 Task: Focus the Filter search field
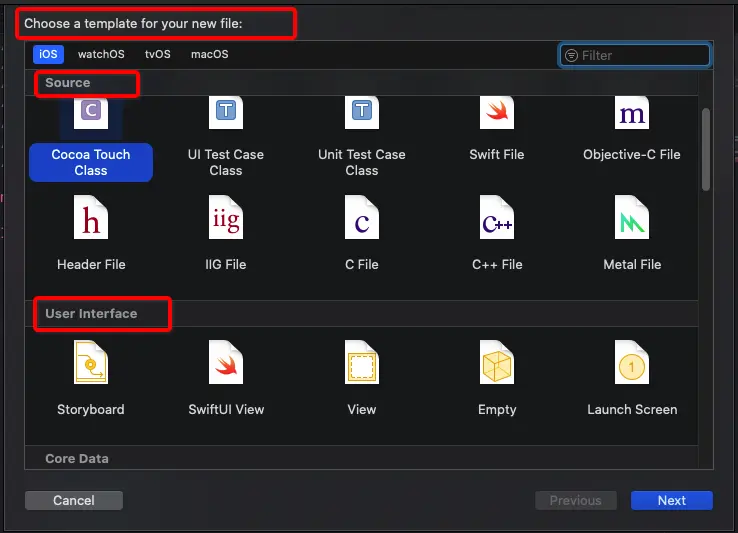[x=634, y=56]
